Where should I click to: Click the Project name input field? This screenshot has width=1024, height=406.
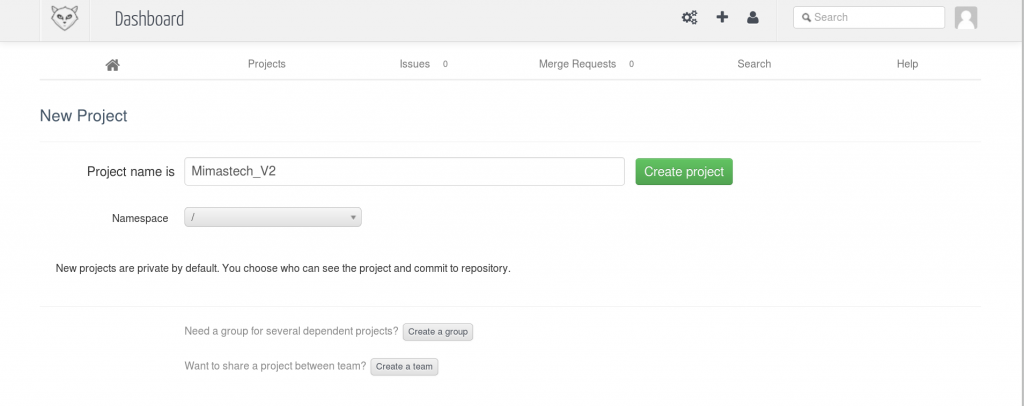click(404, 172)
